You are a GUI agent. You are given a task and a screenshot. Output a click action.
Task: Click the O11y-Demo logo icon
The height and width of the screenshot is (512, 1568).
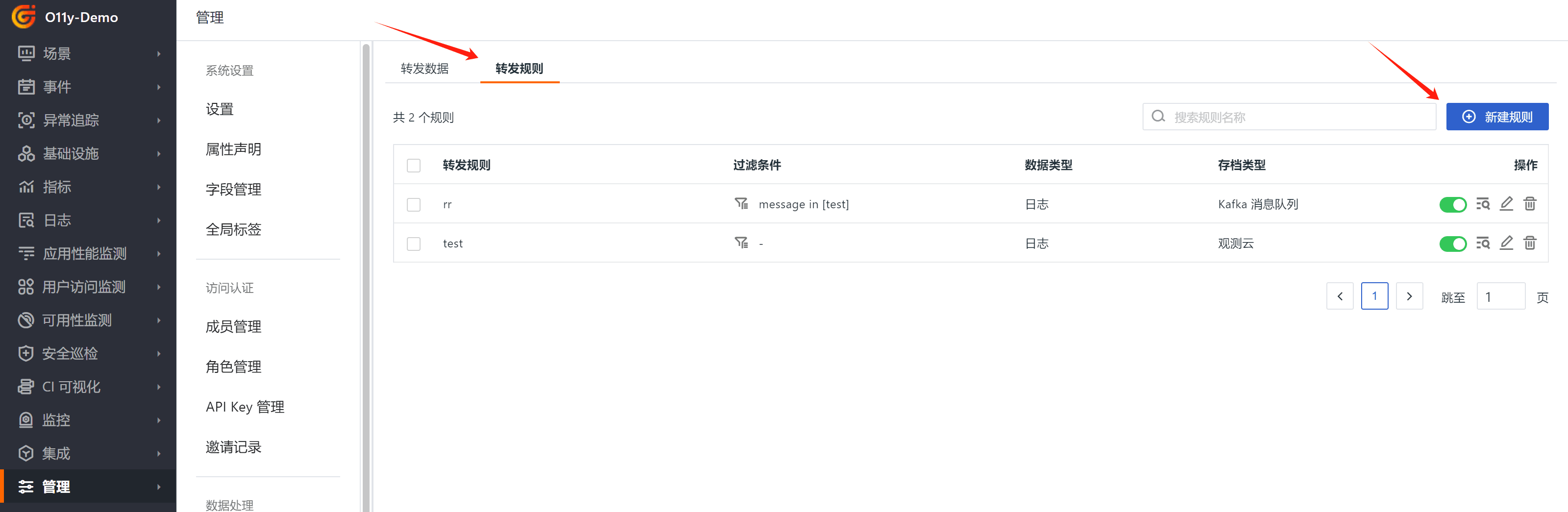point(24,17)
